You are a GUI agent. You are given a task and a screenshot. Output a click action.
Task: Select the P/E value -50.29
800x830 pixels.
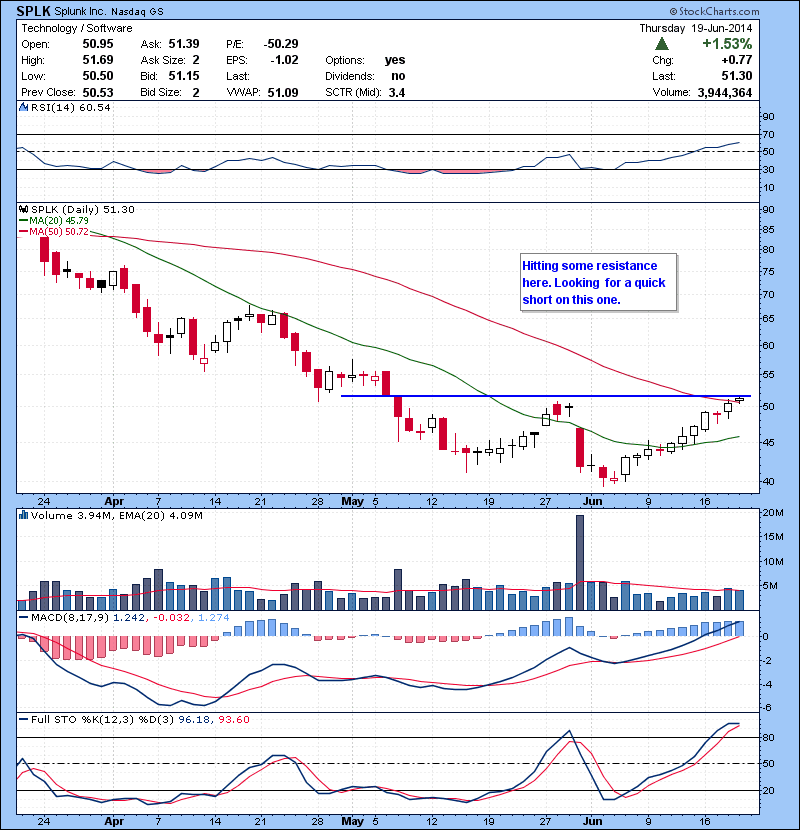(281, 44)
